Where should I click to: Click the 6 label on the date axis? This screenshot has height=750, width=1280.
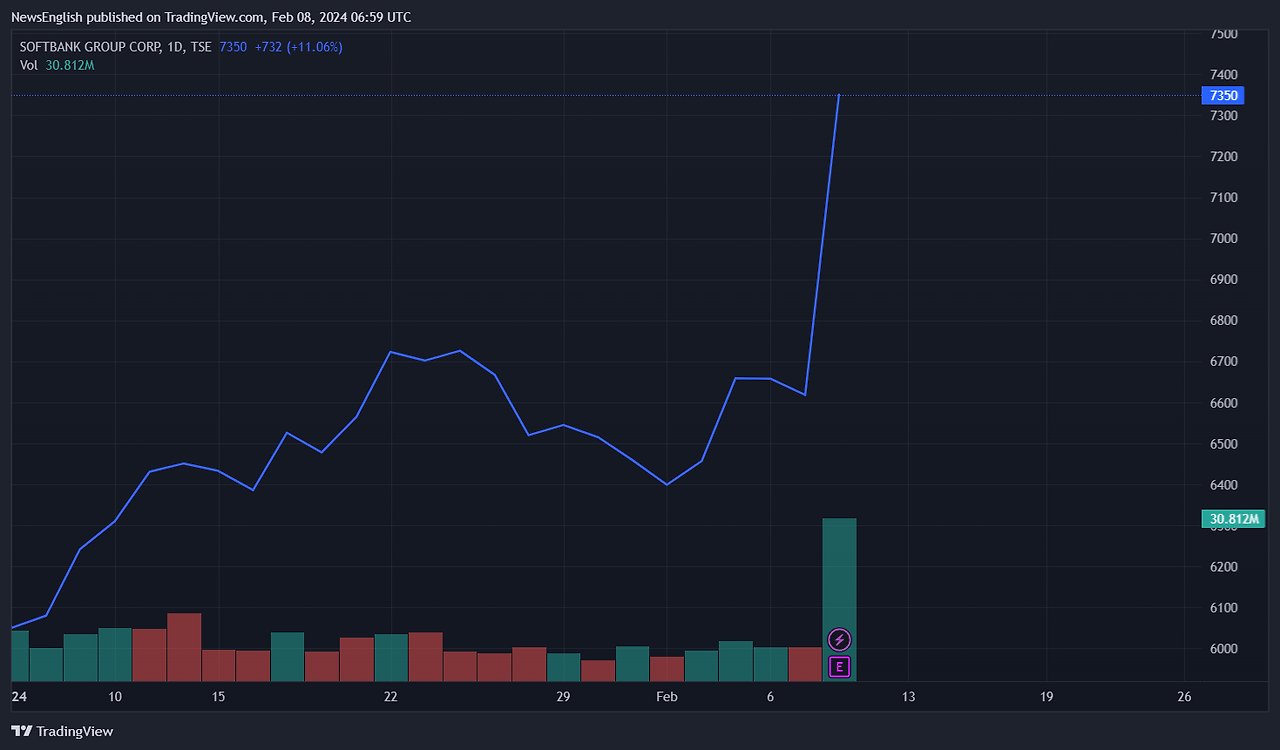(770, 697)
